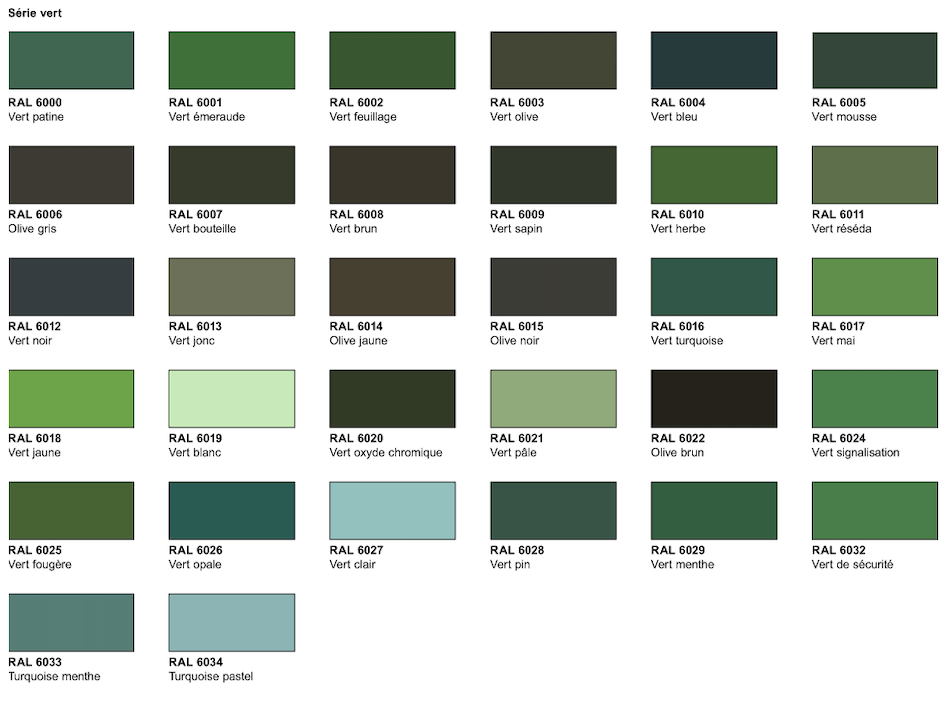Click the 'Olive jaune' name text

tap(359, 340)
